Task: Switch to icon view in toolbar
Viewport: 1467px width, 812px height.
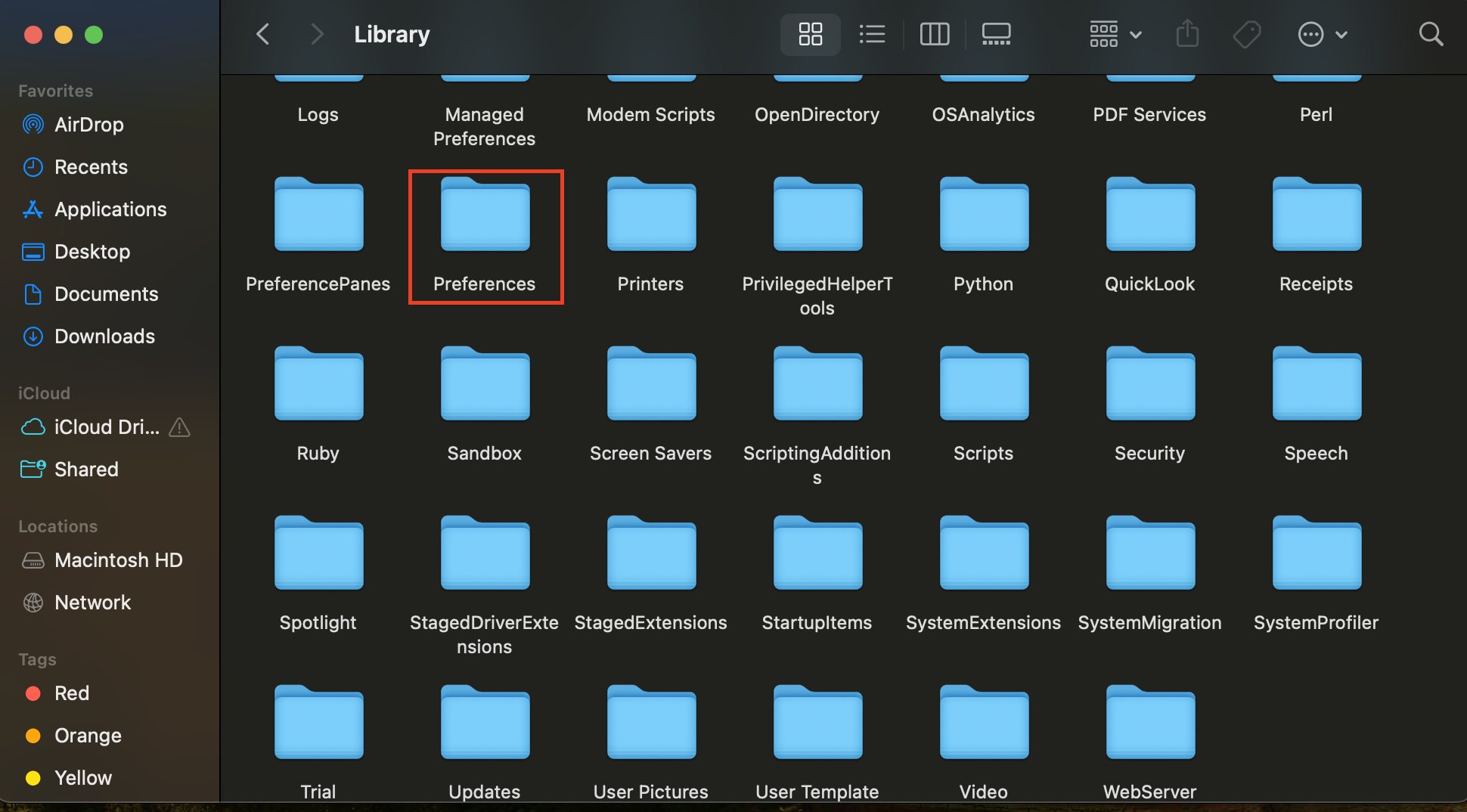Action: coord(810,34)
